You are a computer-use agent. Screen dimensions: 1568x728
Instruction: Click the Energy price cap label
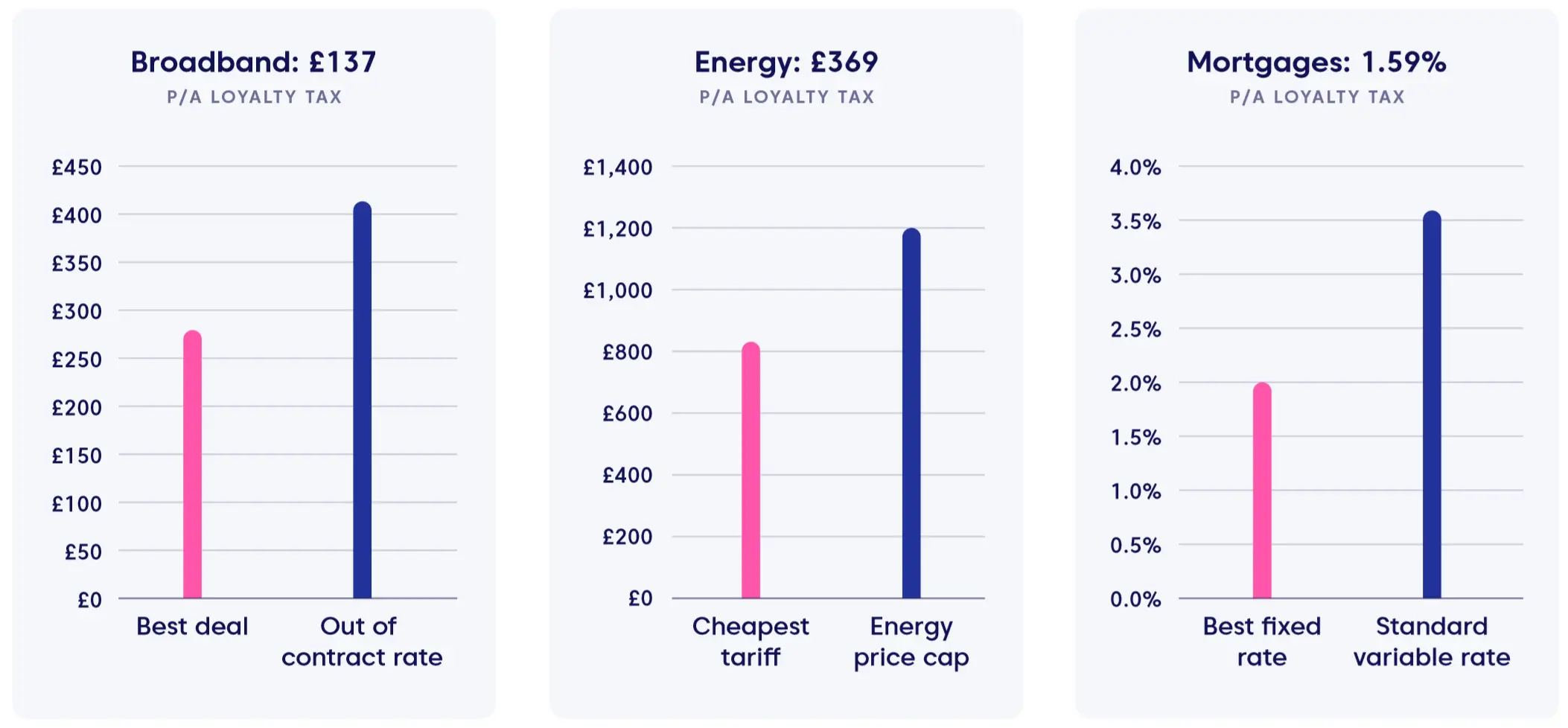click(x=911, y=642)
